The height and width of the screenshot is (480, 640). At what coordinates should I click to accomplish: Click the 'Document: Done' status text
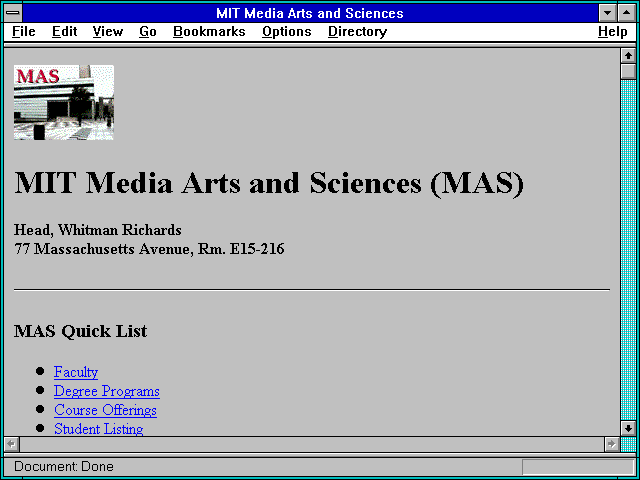tap(64, 466)
